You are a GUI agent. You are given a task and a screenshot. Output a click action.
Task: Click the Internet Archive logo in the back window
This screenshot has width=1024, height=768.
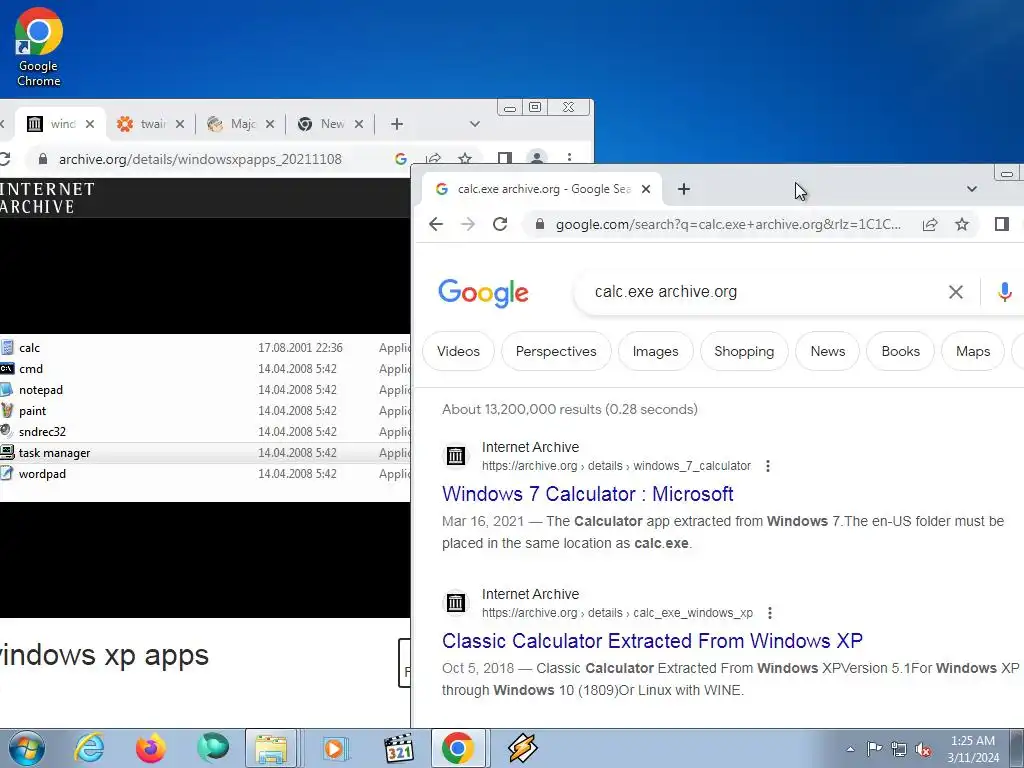pos(47,198)
